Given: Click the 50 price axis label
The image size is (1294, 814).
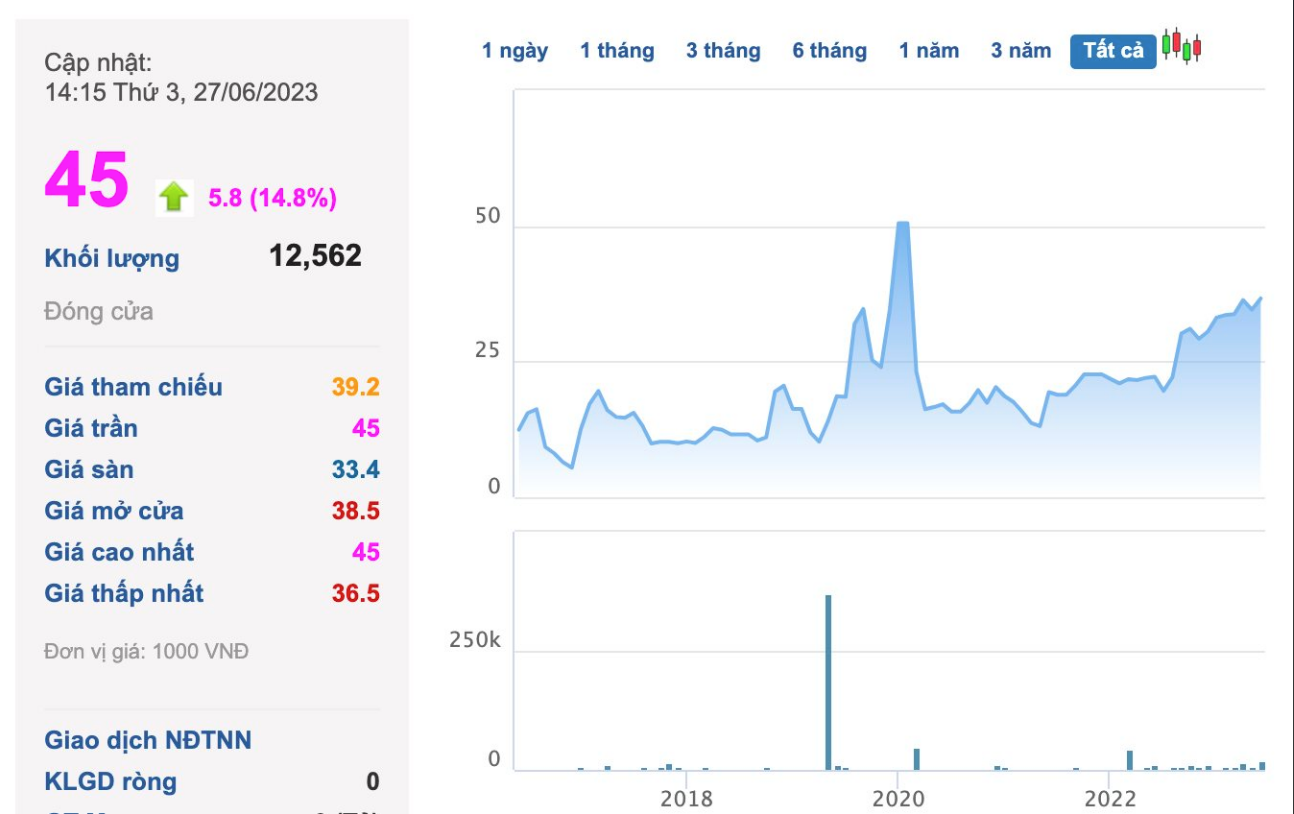Looking at the screenshot, I should point(487,217).
